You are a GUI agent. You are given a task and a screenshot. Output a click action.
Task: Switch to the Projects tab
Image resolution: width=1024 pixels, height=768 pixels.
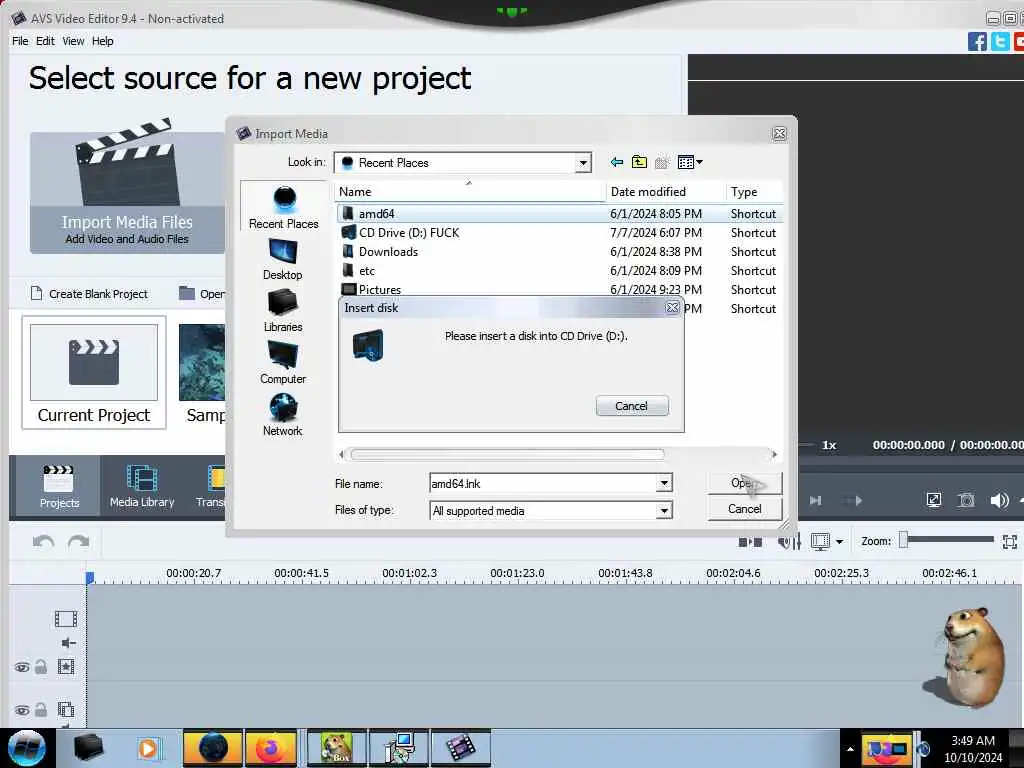pos(59,487)
